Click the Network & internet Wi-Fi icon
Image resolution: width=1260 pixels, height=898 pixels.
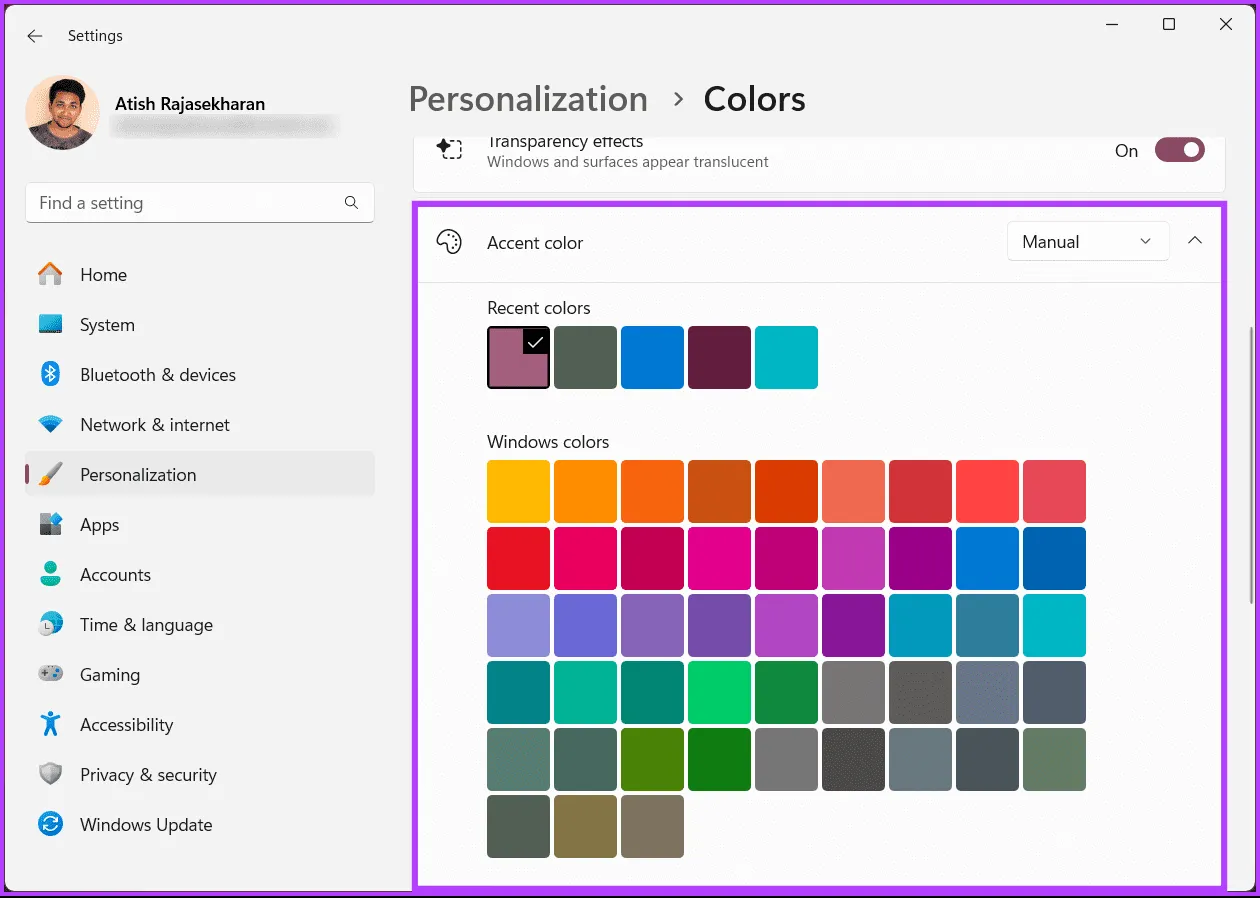(50, 424)
